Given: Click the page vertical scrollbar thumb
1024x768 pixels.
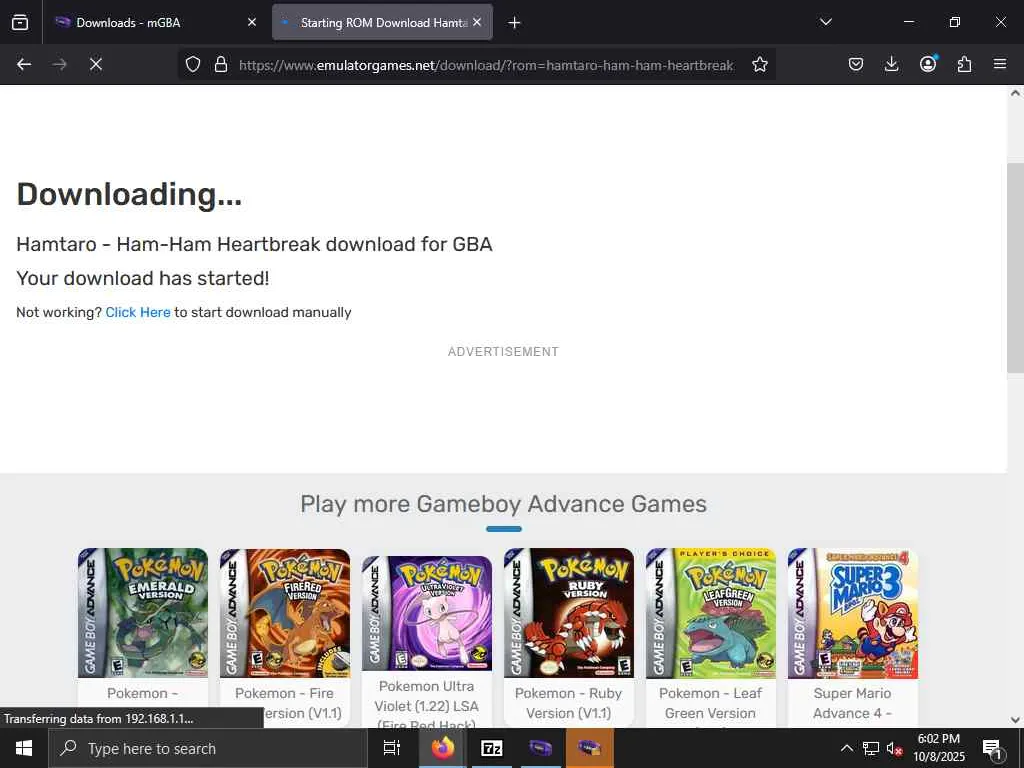Looking at the screenshot, I should point(1015,268).
